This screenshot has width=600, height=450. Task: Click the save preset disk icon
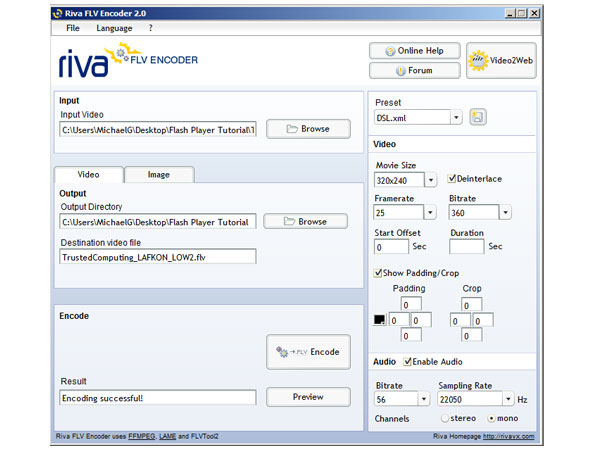tap(478, 117)
